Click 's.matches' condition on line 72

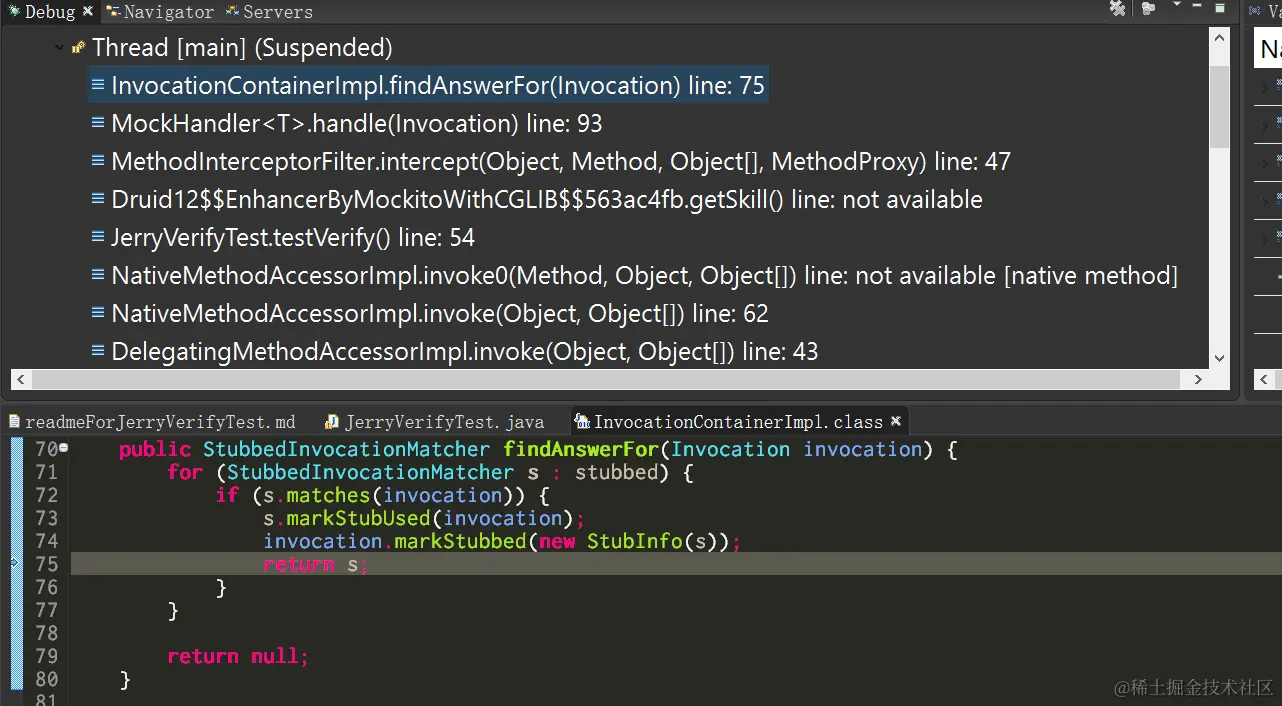click(x=317, y=495)
